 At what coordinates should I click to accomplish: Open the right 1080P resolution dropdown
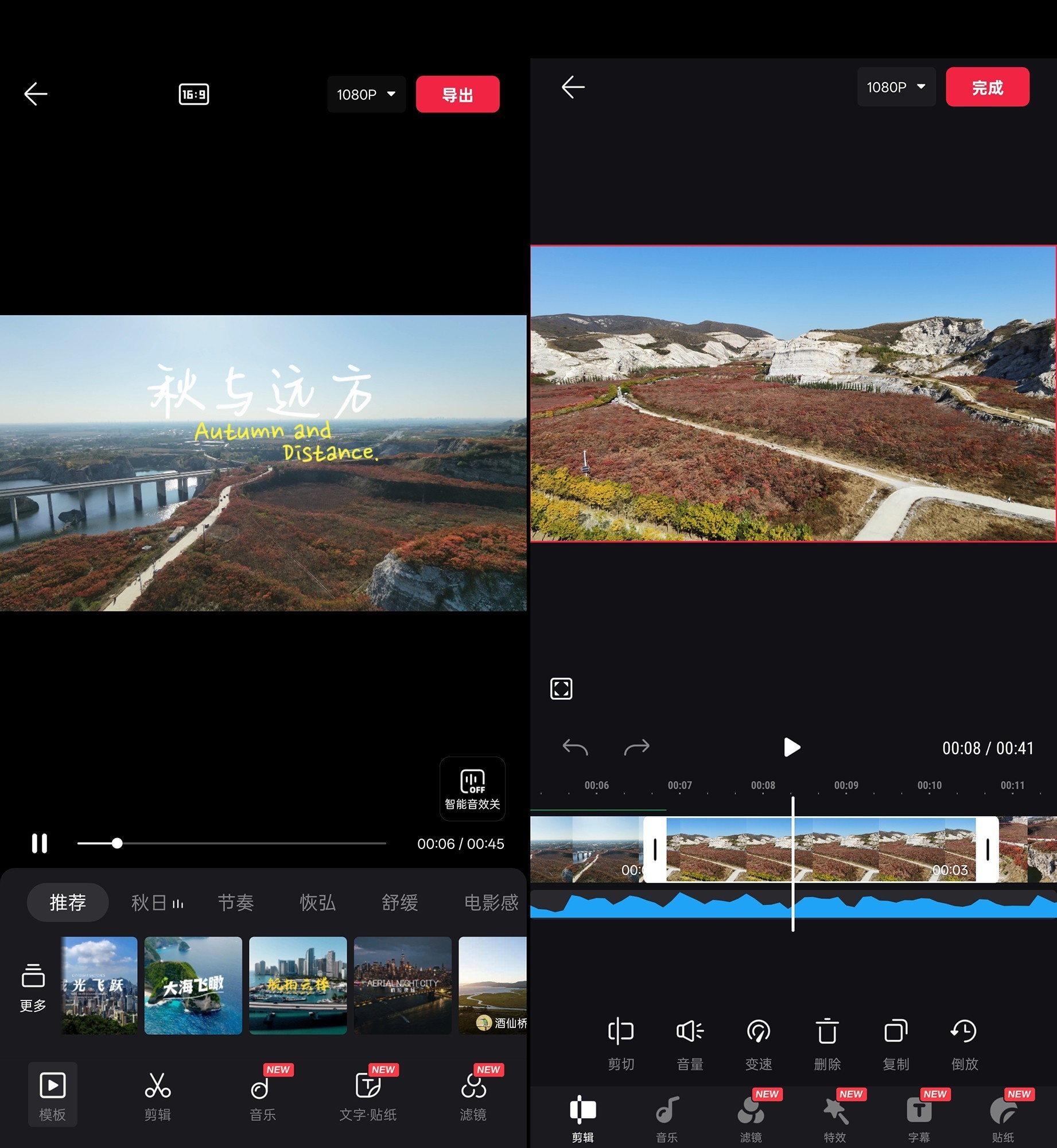(895, 87)
